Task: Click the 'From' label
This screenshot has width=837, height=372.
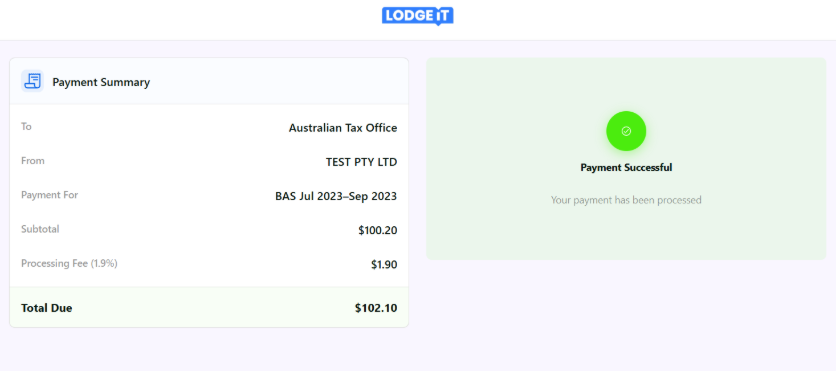Action: pos(33,161)
